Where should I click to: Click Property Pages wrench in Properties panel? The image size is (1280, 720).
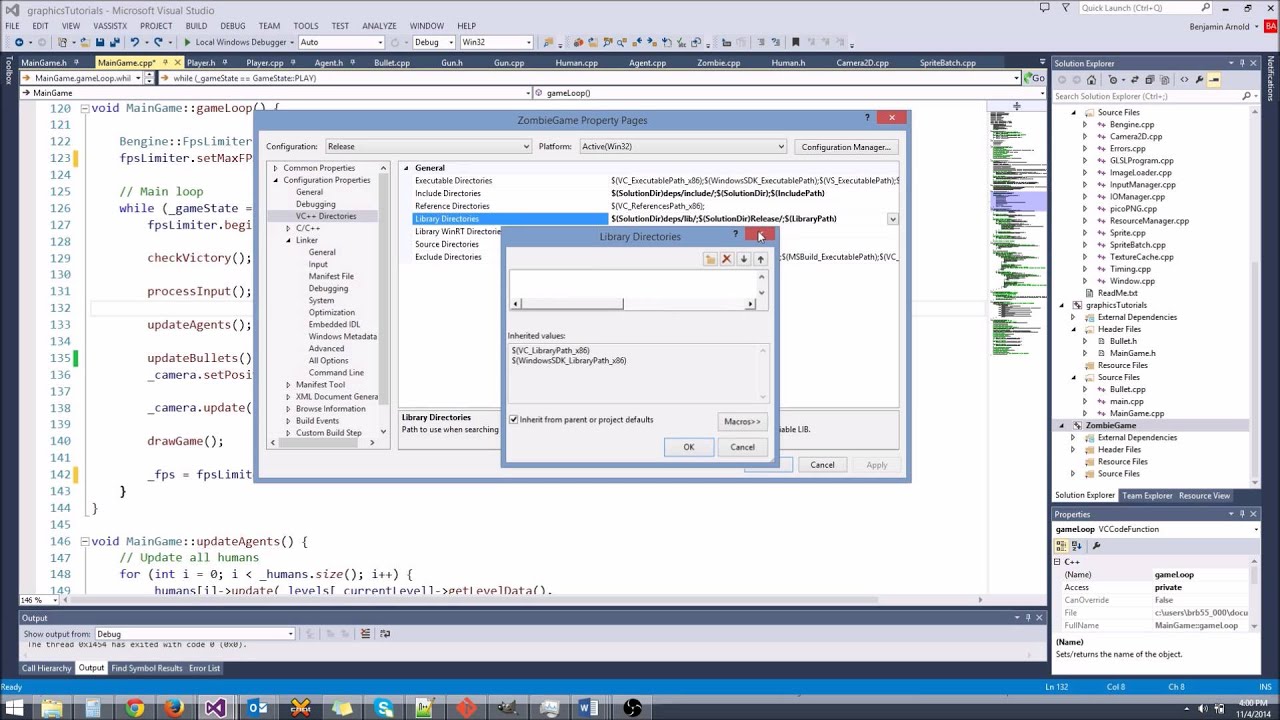click(x=1096, y=546)
